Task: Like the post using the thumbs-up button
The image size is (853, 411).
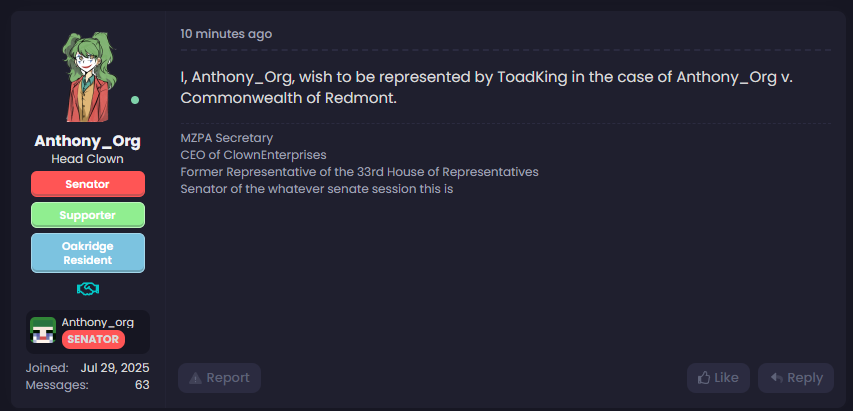Action: (x=718, y=378)
